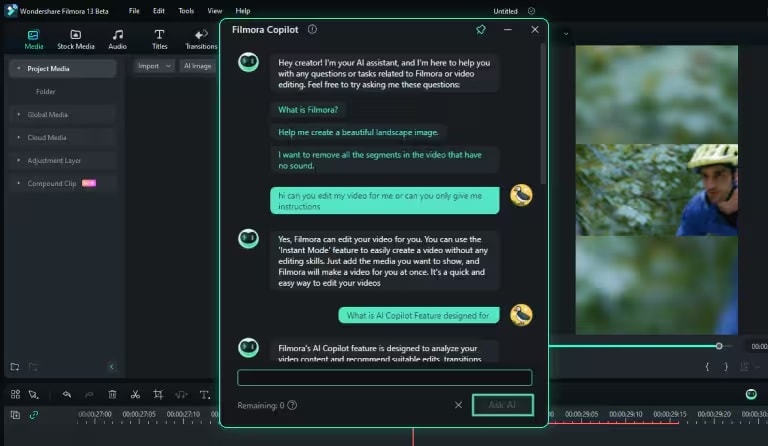
Task: Open the timeline layout grid icon
Action: [x=15, y=394]
